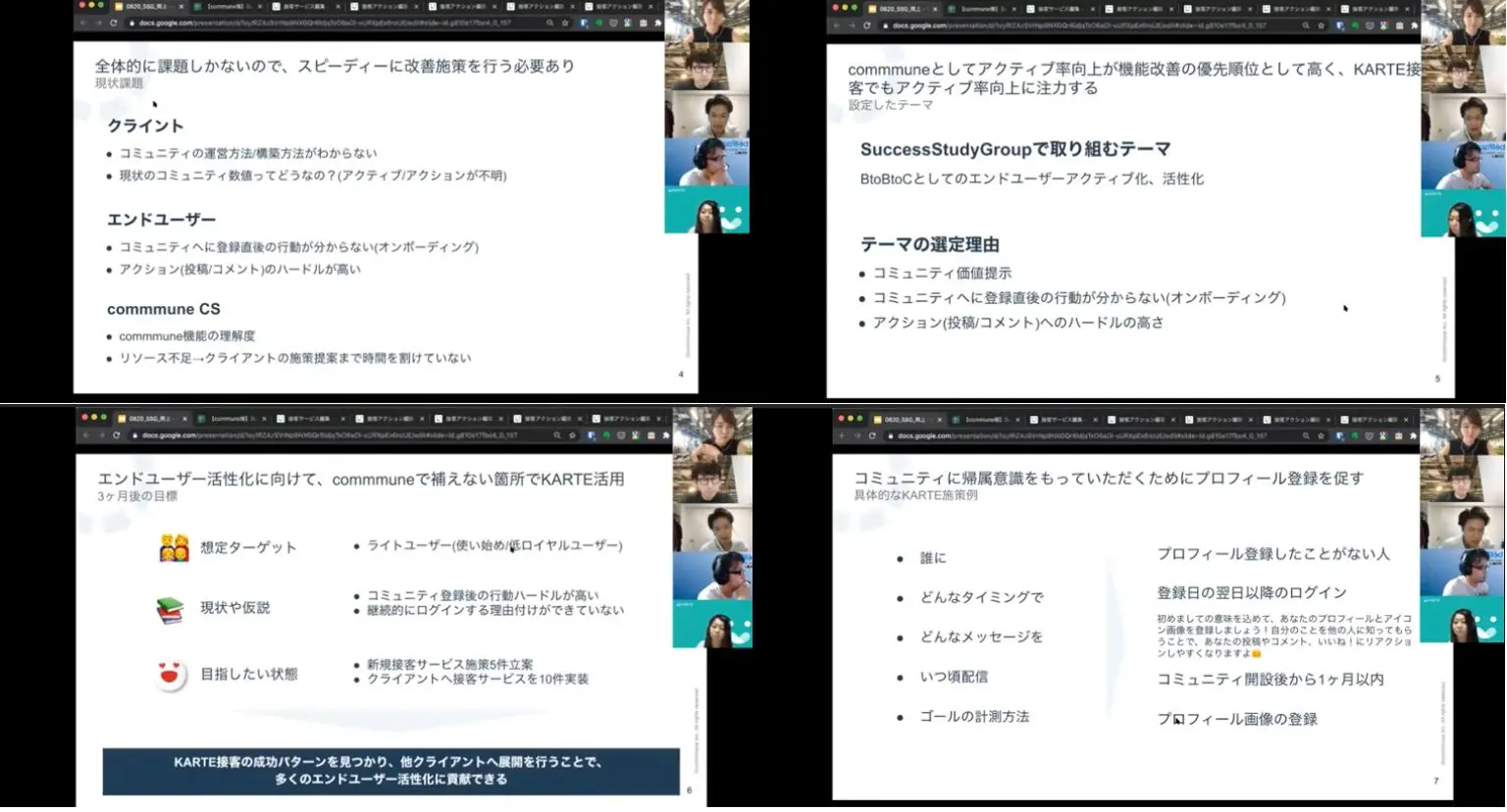Reload the page in the slide 5 browser
Image resolution: width=1507 pixels, height=812 pixels.
[x=867, y=25]
